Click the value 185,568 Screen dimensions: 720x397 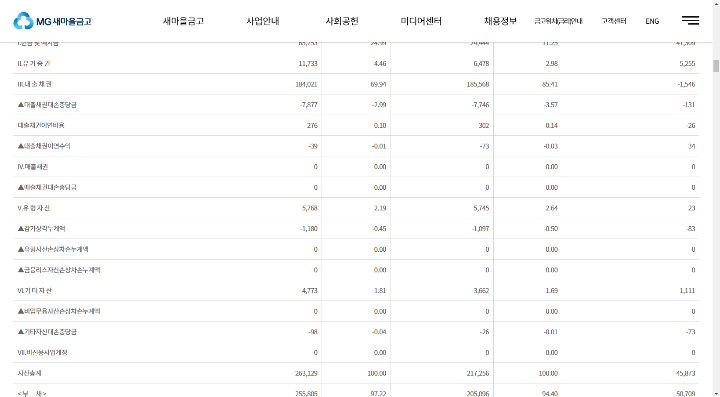tap(478, 84)
